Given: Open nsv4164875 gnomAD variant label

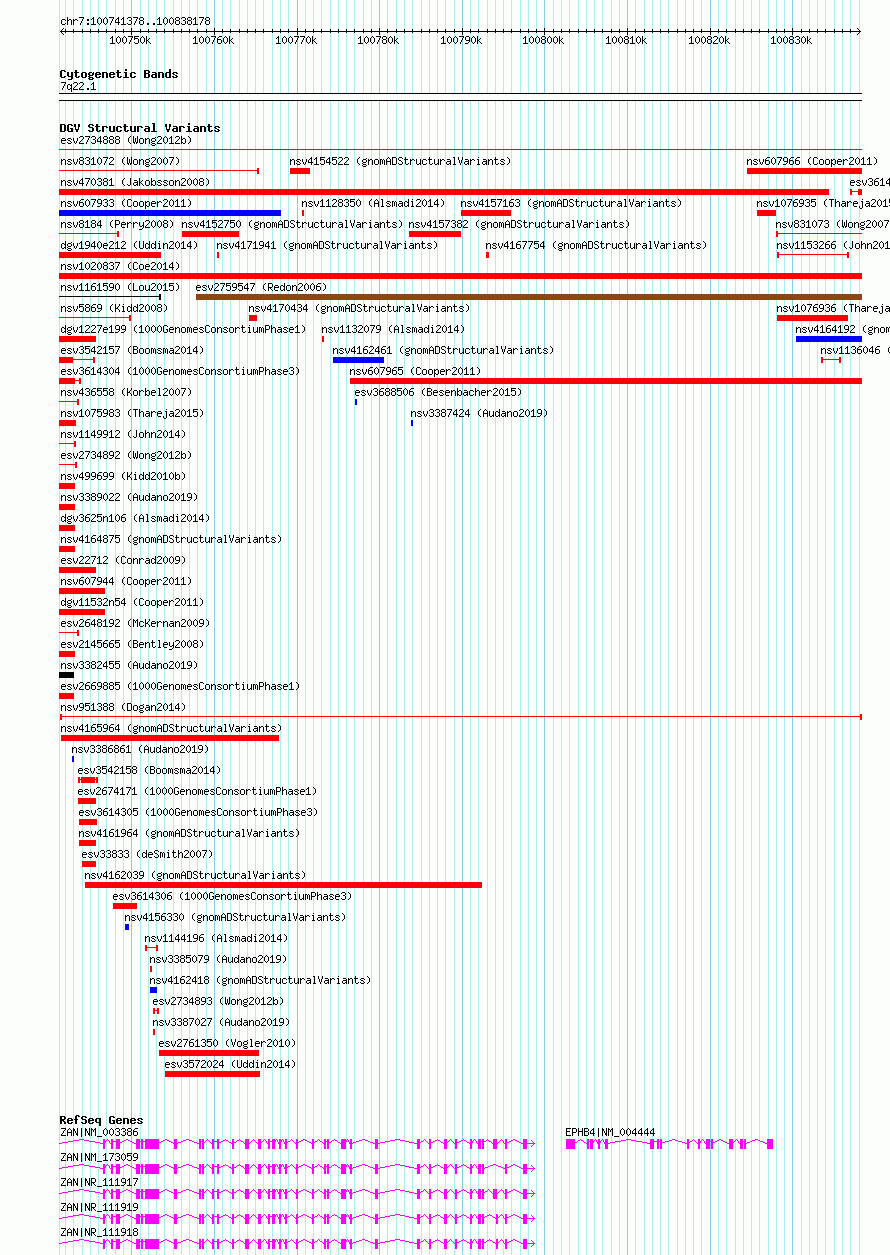Looking at the screenshot, I should [x=171, y=540].
